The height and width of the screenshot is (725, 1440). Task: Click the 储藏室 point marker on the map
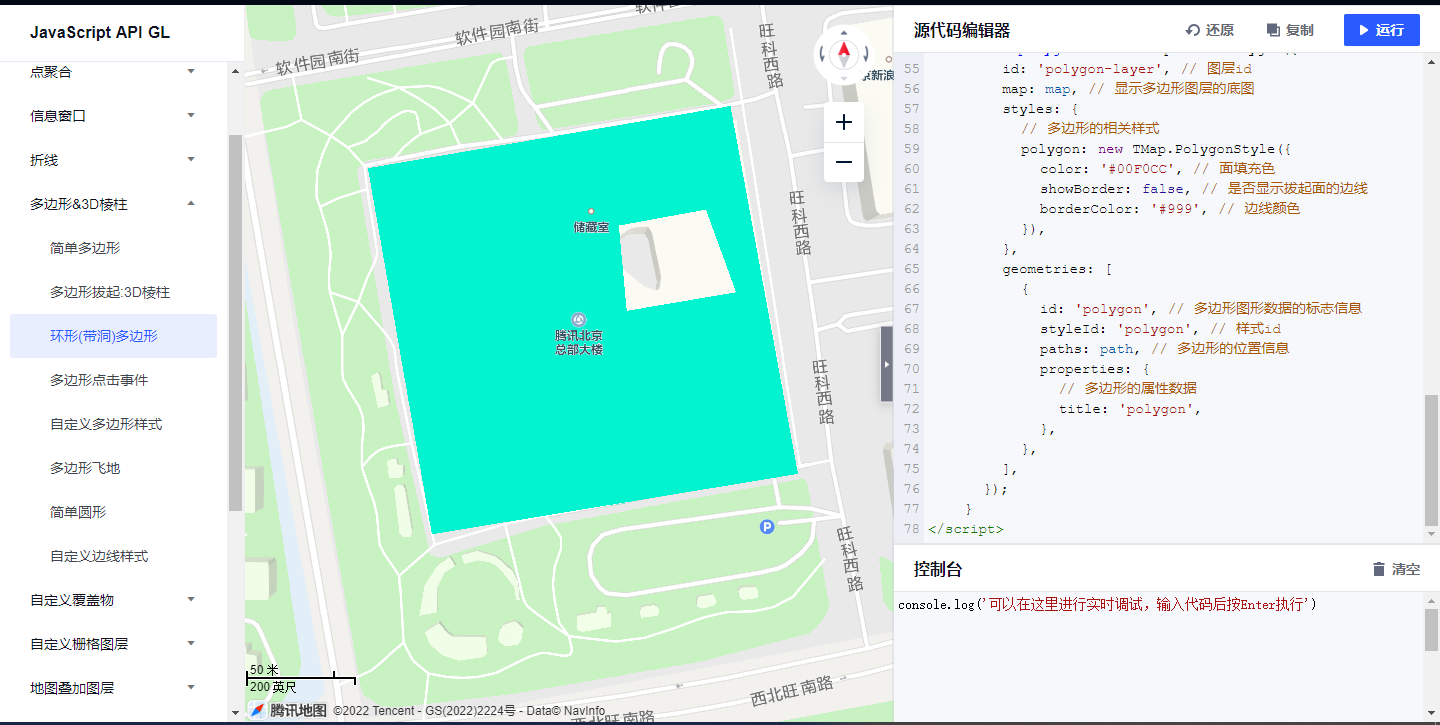pyautogui.click(x=591, y=211)
